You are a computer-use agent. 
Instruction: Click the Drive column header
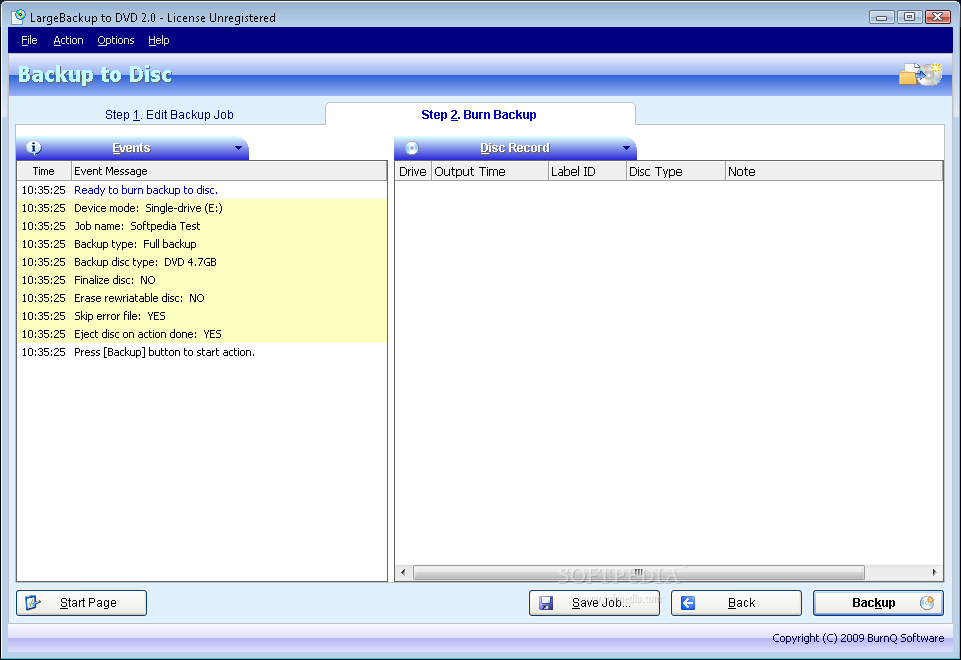tap(413, 172)
